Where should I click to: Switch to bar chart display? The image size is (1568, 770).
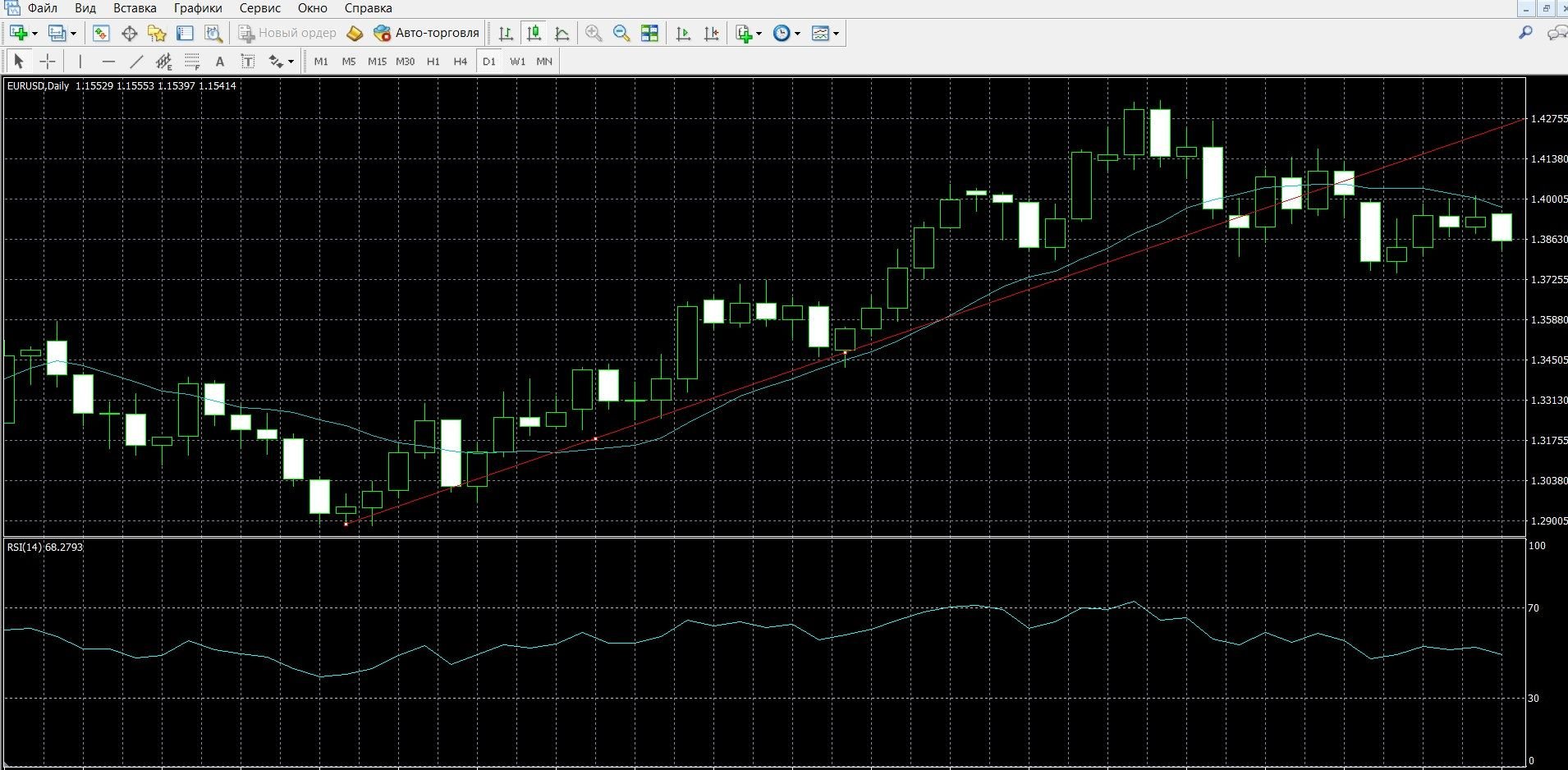pos(506,34)
